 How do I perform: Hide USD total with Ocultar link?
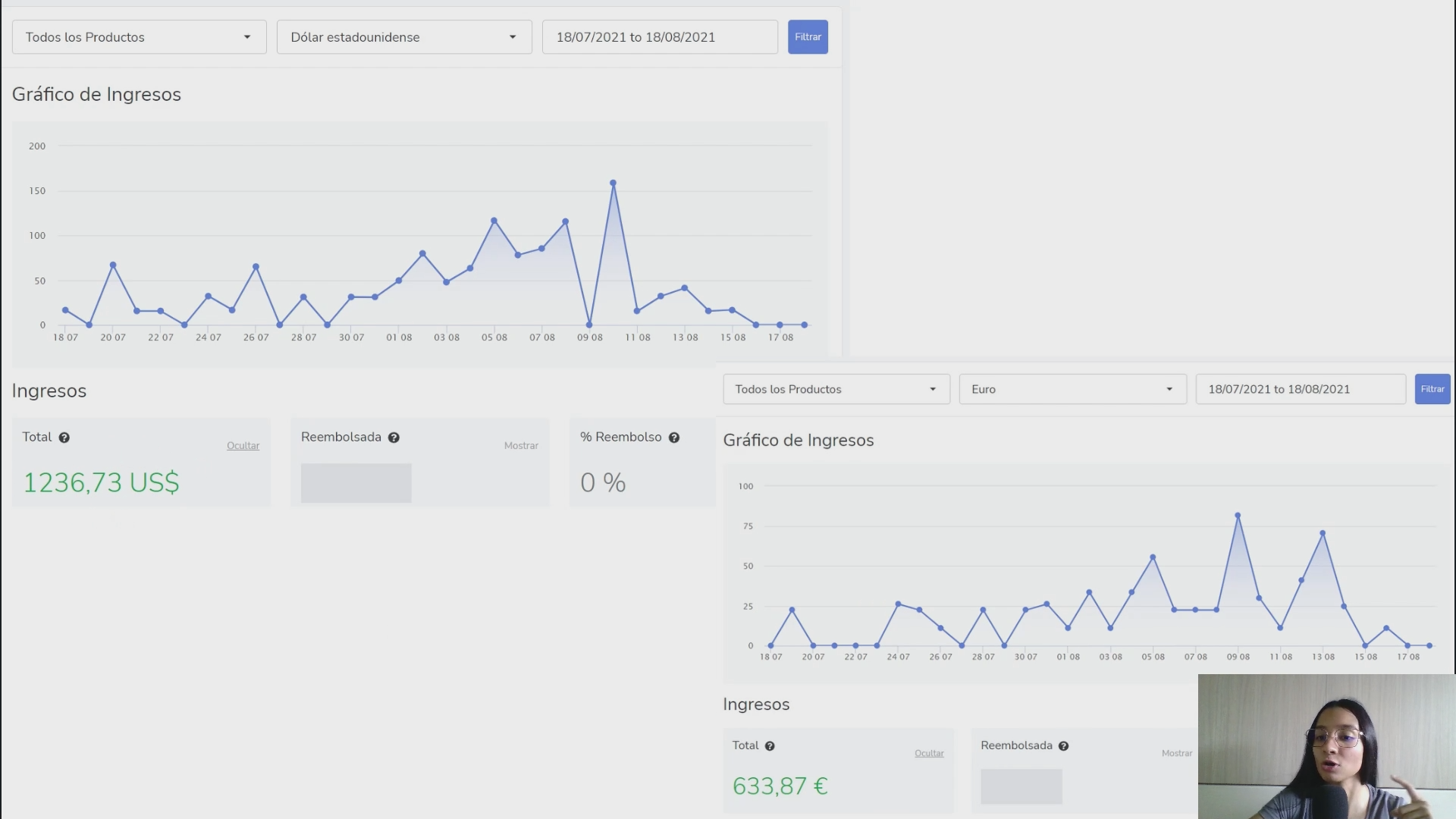click(x=243, y=446)
